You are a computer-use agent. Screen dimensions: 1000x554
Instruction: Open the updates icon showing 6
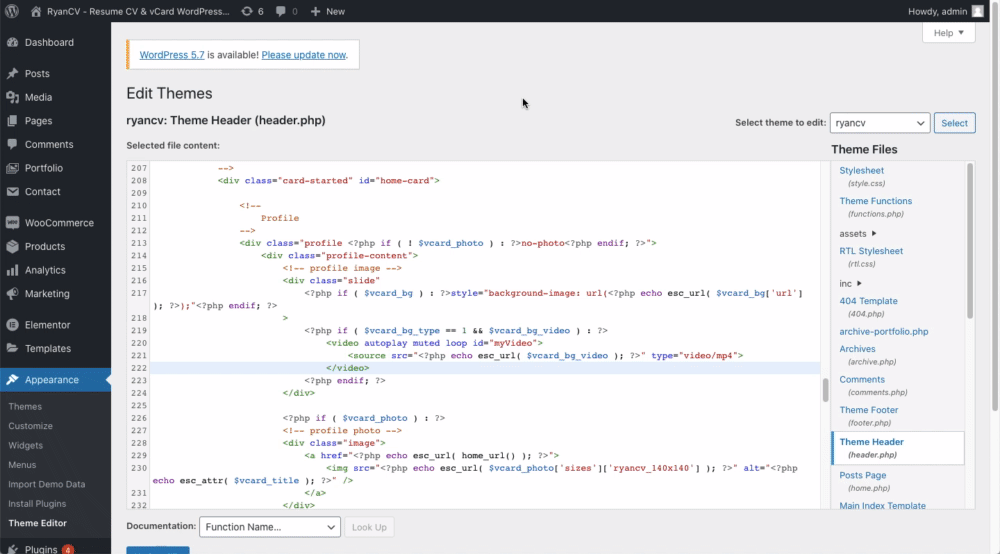(x=247, y=11)
